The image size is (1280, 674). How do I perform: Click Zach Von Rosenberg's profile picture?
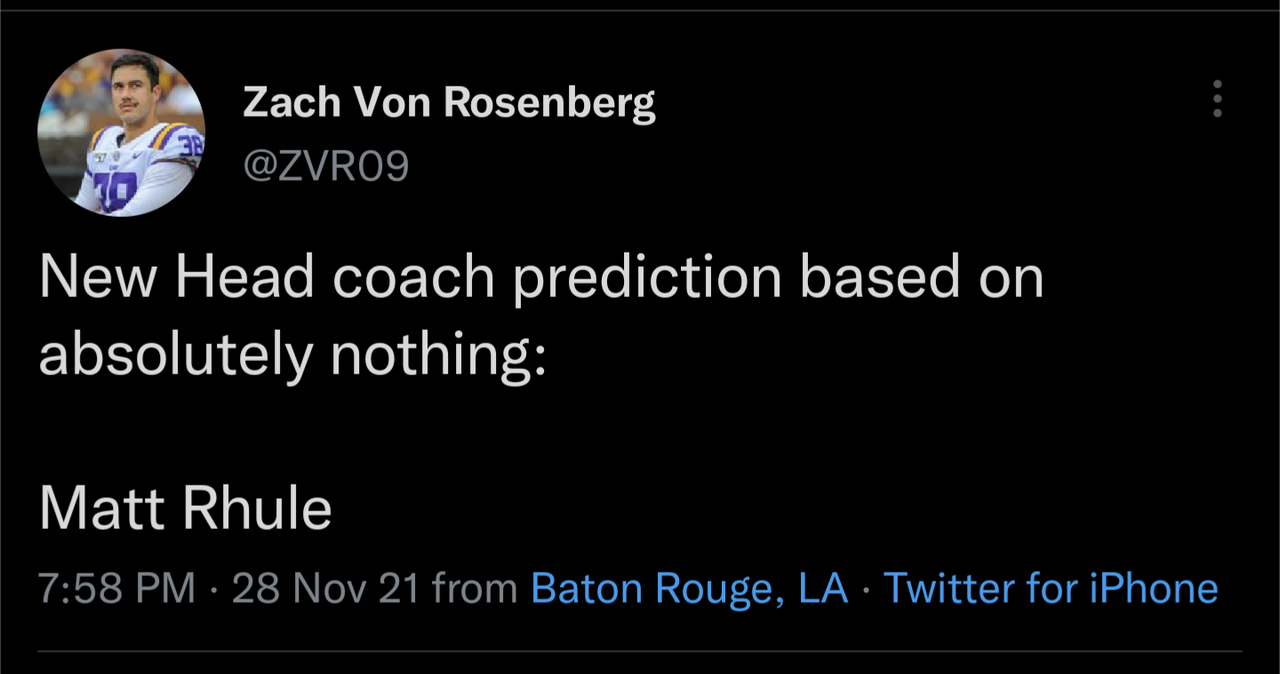[121, 132]
